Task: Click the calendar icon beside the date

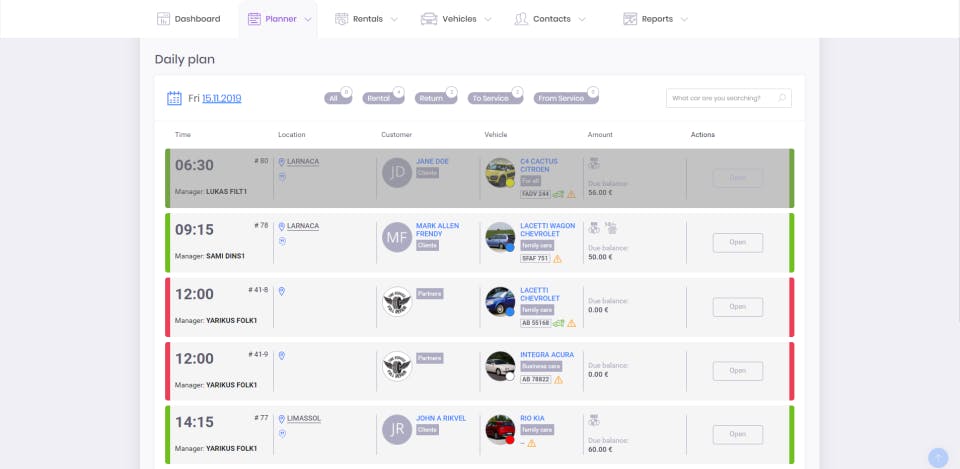Action: 174,98
